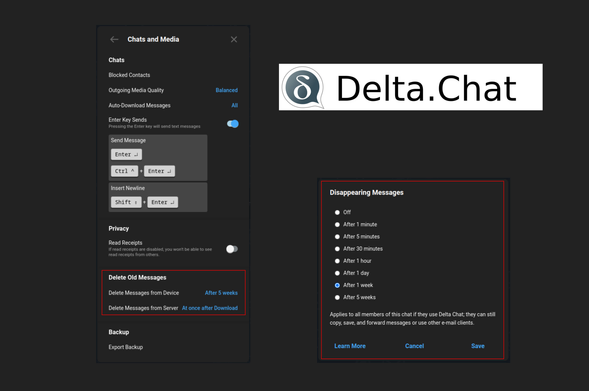Open Delete Messages from Device setting
Viewport: 589px width, 391px height.
click(173, 293)
